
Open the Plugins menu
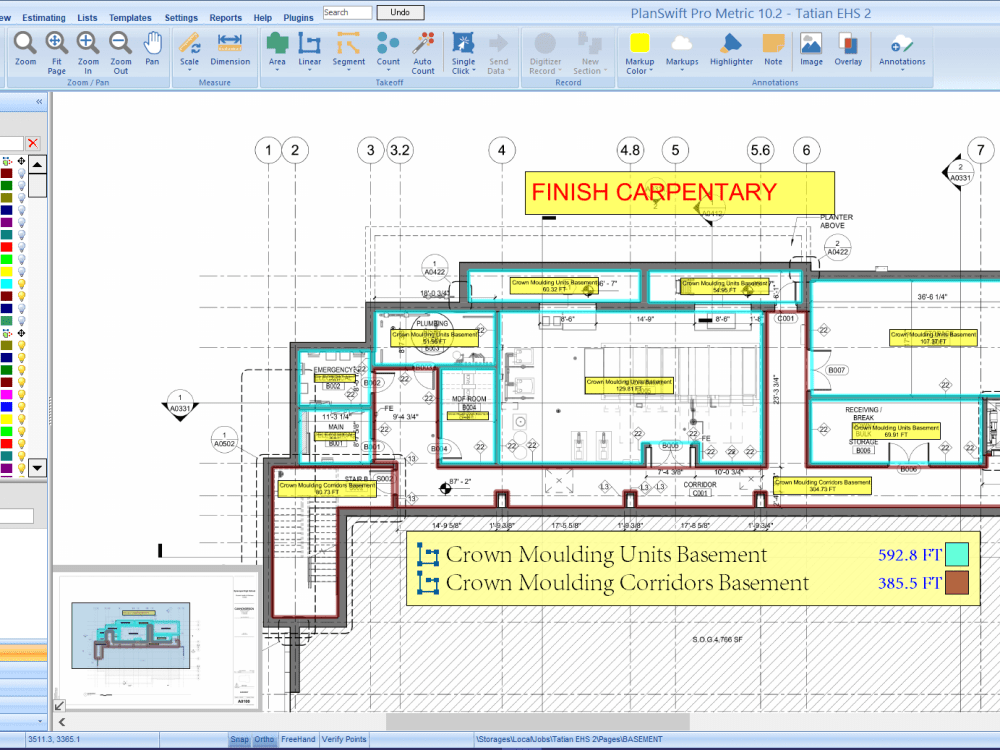[x=298, y=18]
